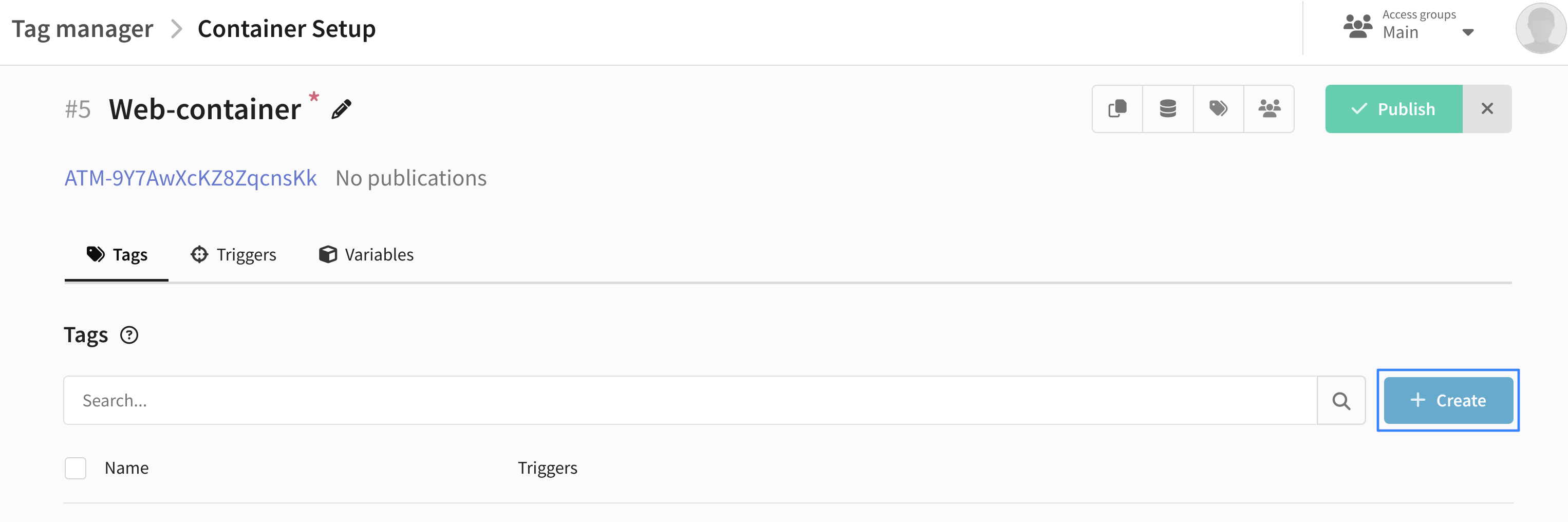The image size is (1568, 522).
Task: Go to Tag manager breadcrumb link
Action: 82,29
